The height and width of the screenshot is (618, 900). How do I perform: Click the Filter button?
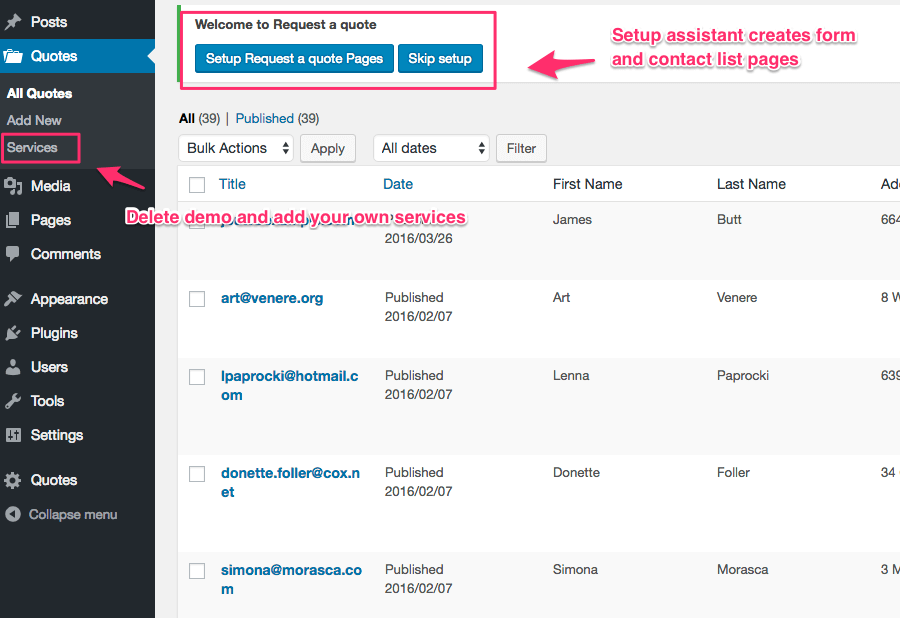click(x=521, y=148)
